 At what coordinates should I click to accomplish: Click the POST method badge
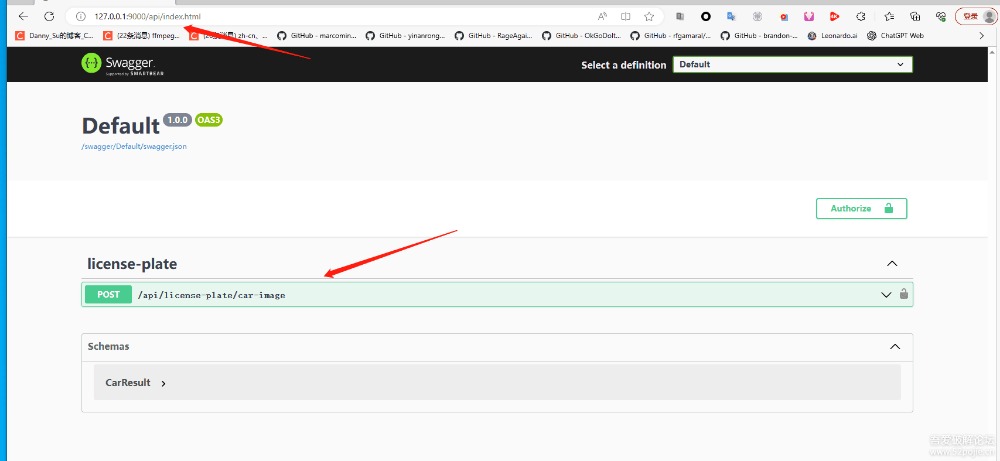[108, 295]
